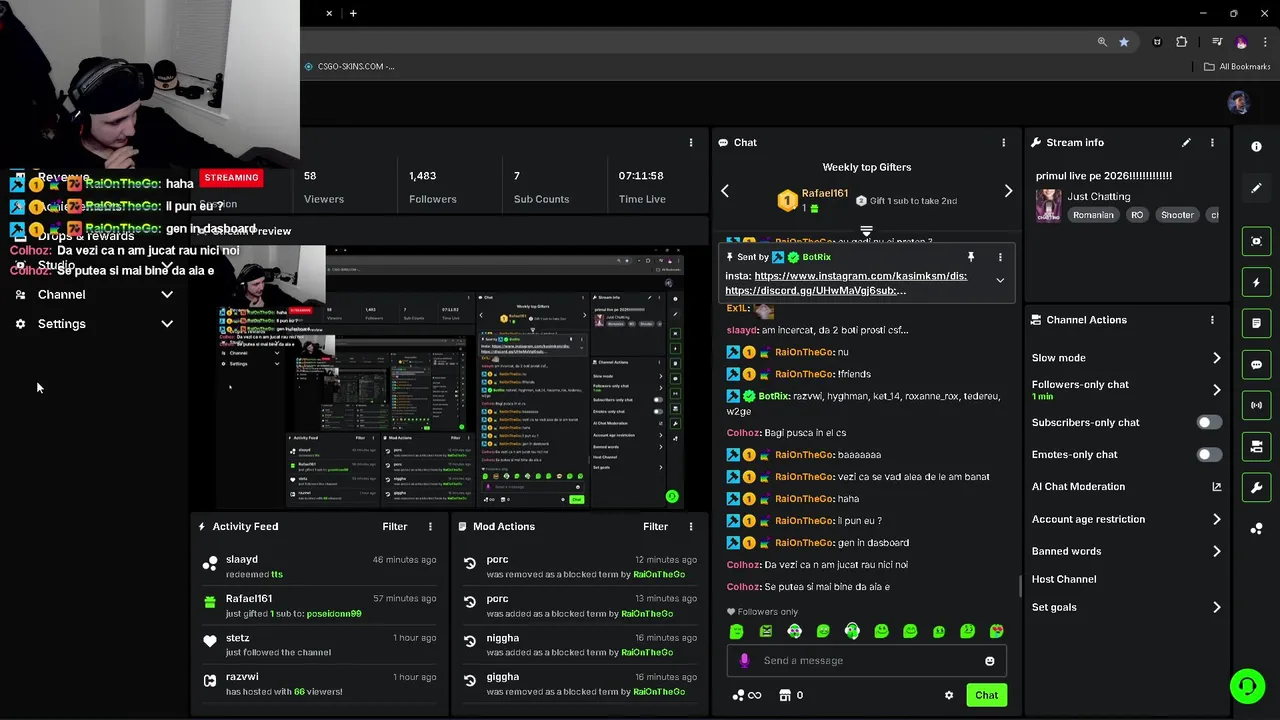This screenshot has width=1280, height=720.
Task: Open Set goals arrow
Action: pyautogui.click(x=1216, y=607)
